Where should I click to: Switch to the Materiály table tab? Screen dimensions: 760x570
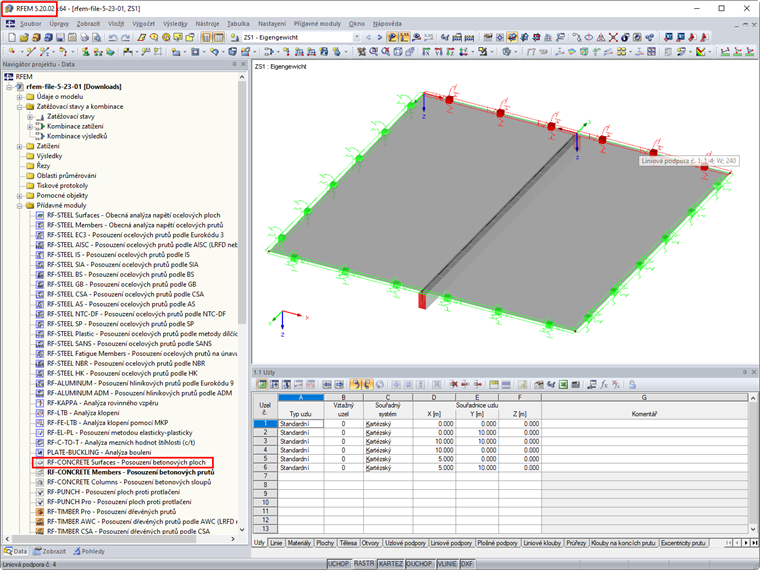(x=299, y=543)
